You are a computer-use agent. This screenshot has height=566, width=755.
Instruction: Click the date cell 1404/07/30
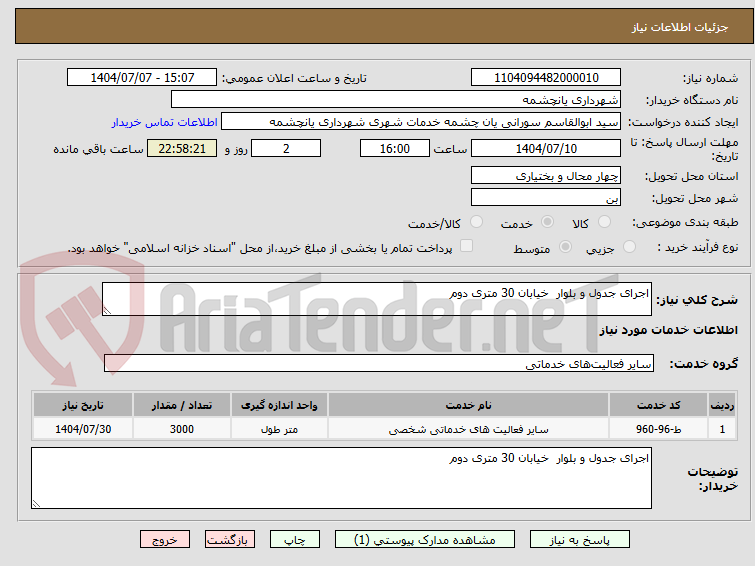pos(83,429)
